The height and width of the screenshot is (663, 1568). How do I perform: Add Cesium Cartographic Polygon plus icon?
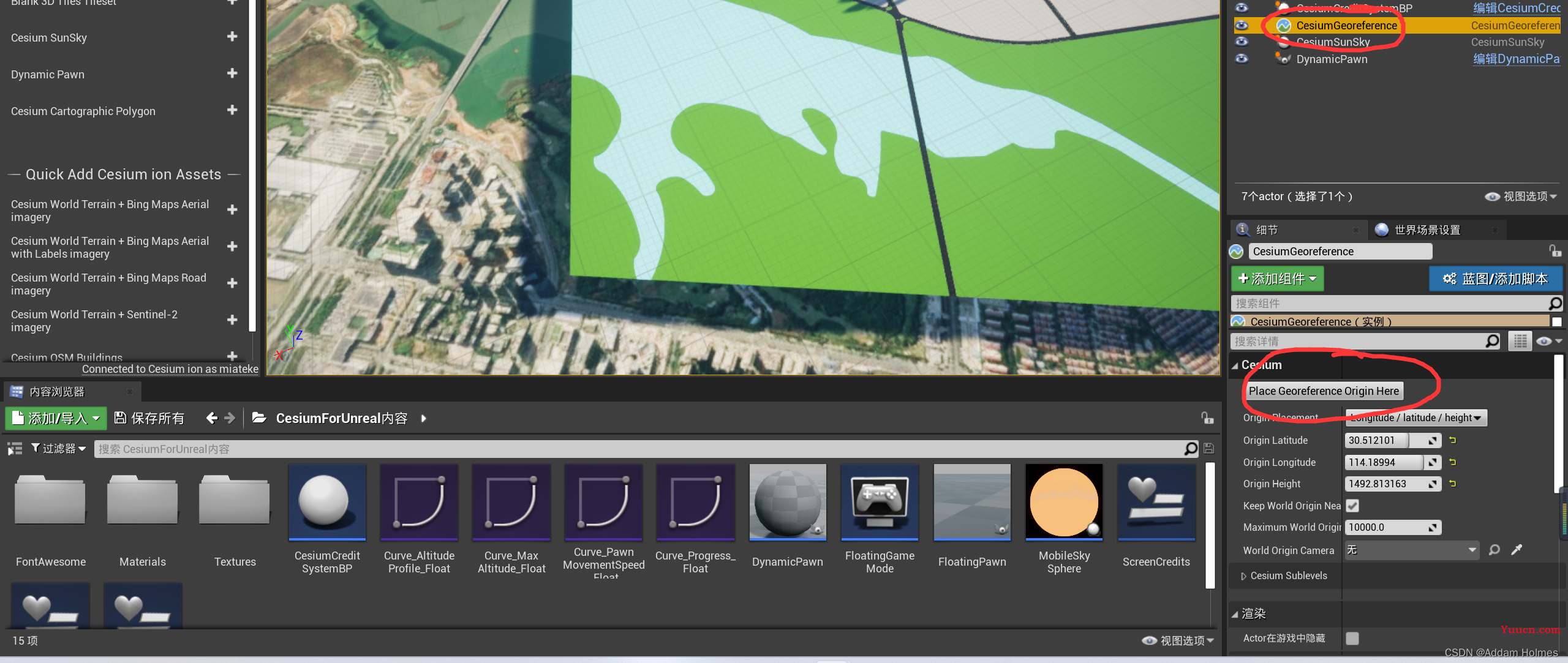232,110
